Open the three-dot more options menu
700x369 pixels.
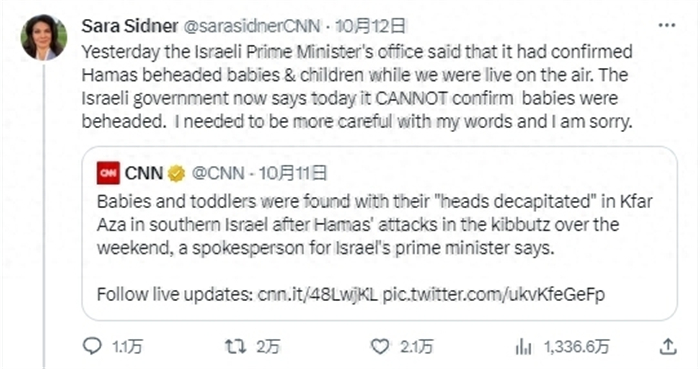pyautogui.click(x=667, y=25)
